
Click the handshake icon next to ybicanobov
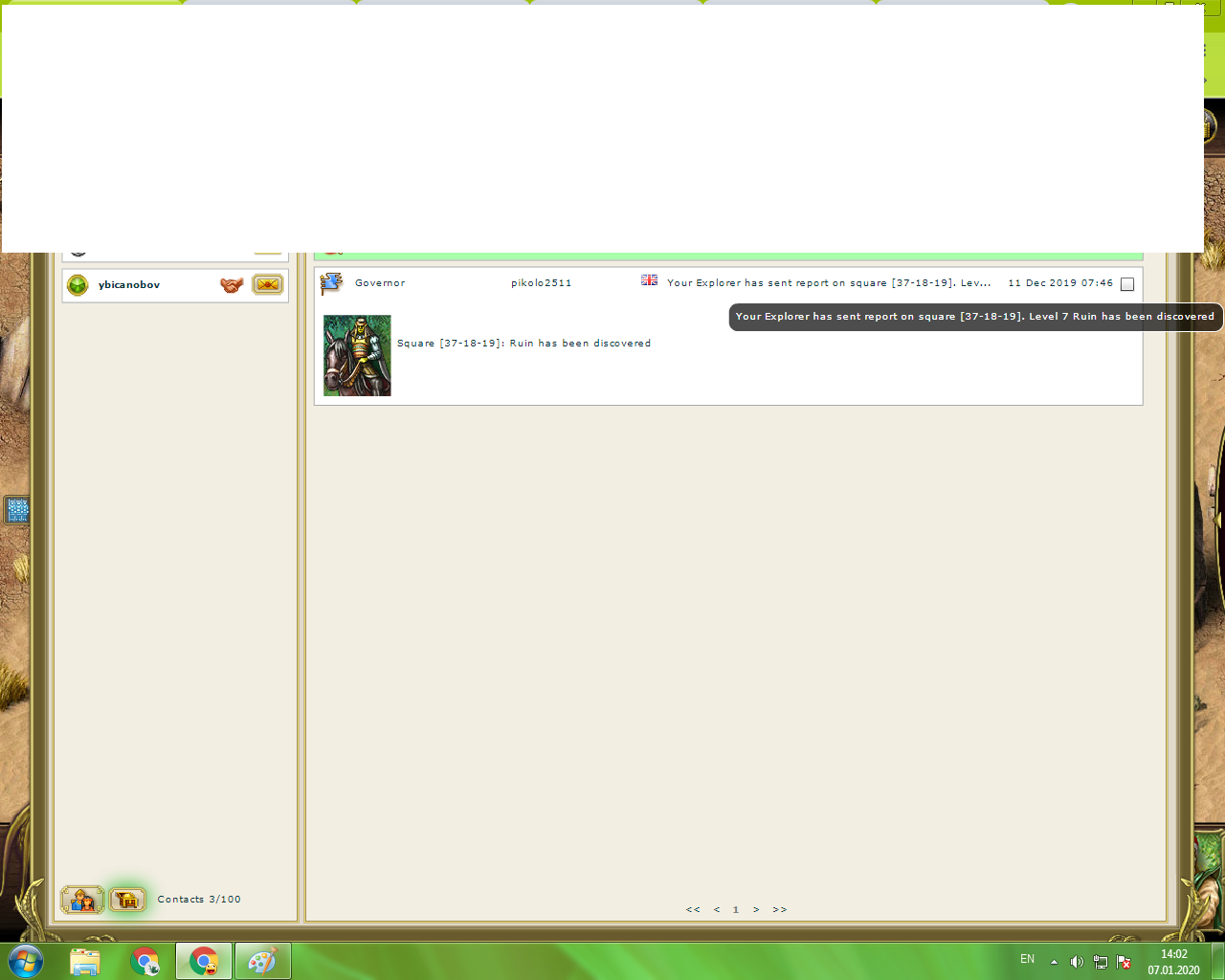[x=231, y=285]
